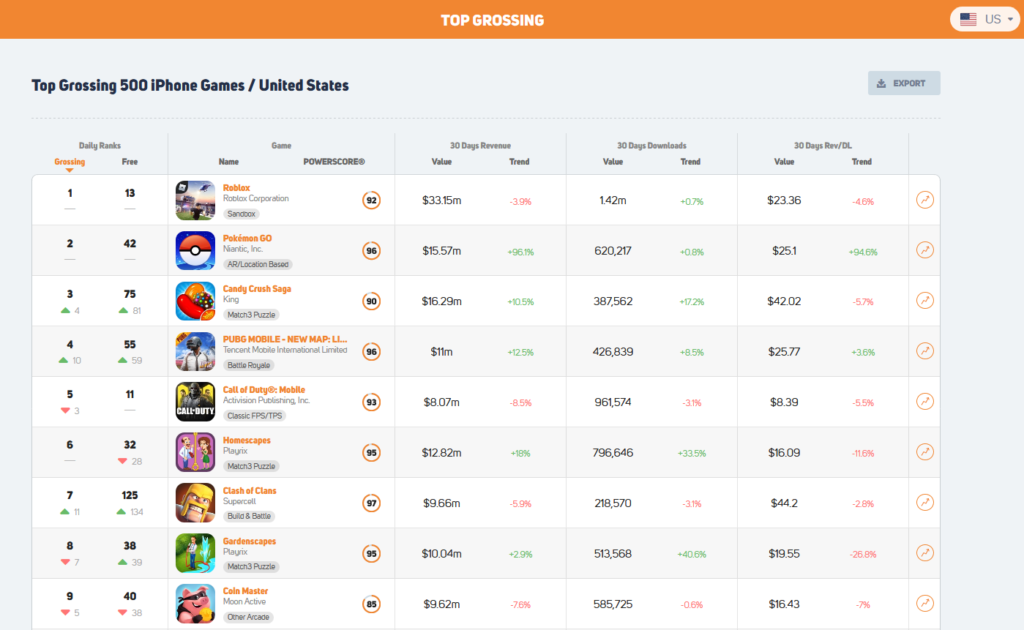Click the Other Arcade genre tag

point(248,618)
